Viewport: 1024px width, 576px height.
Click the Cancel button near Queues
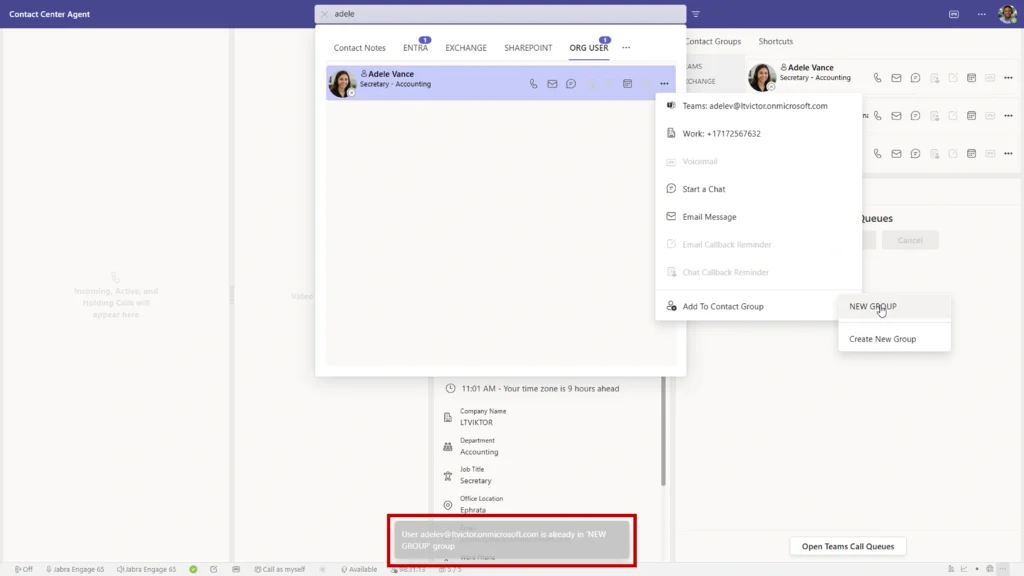click(910, 240)
